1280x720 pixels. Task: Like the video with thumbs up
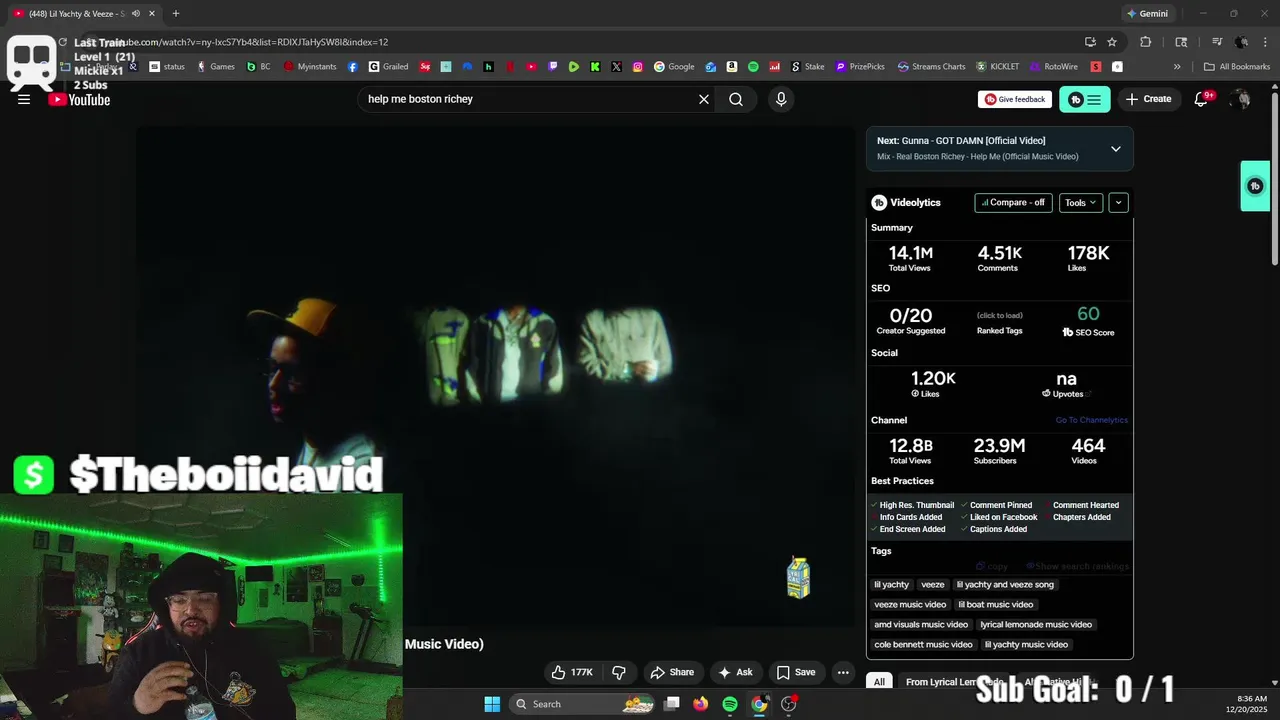point(572,672)
